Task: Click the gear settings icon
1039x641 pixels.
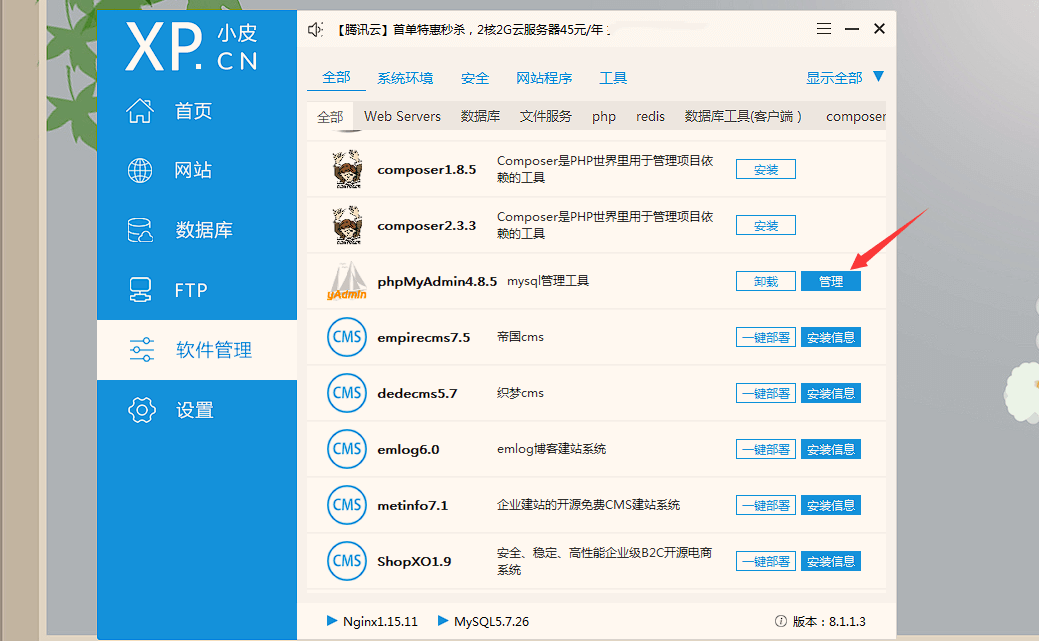Action: (142, 410)
